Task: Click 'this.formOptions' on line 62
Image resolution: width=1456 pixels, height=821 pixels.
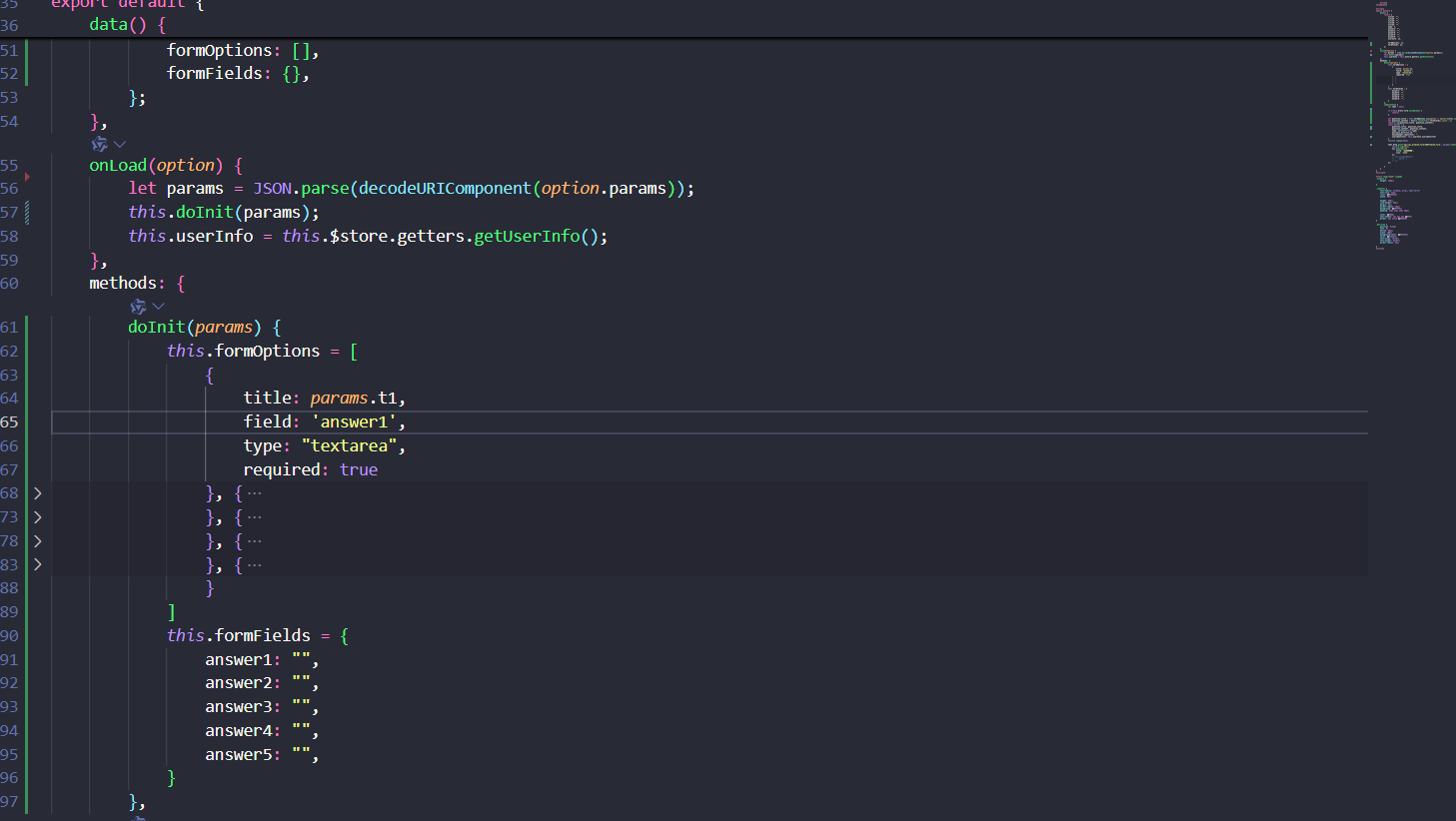Action: click(244, 352)
